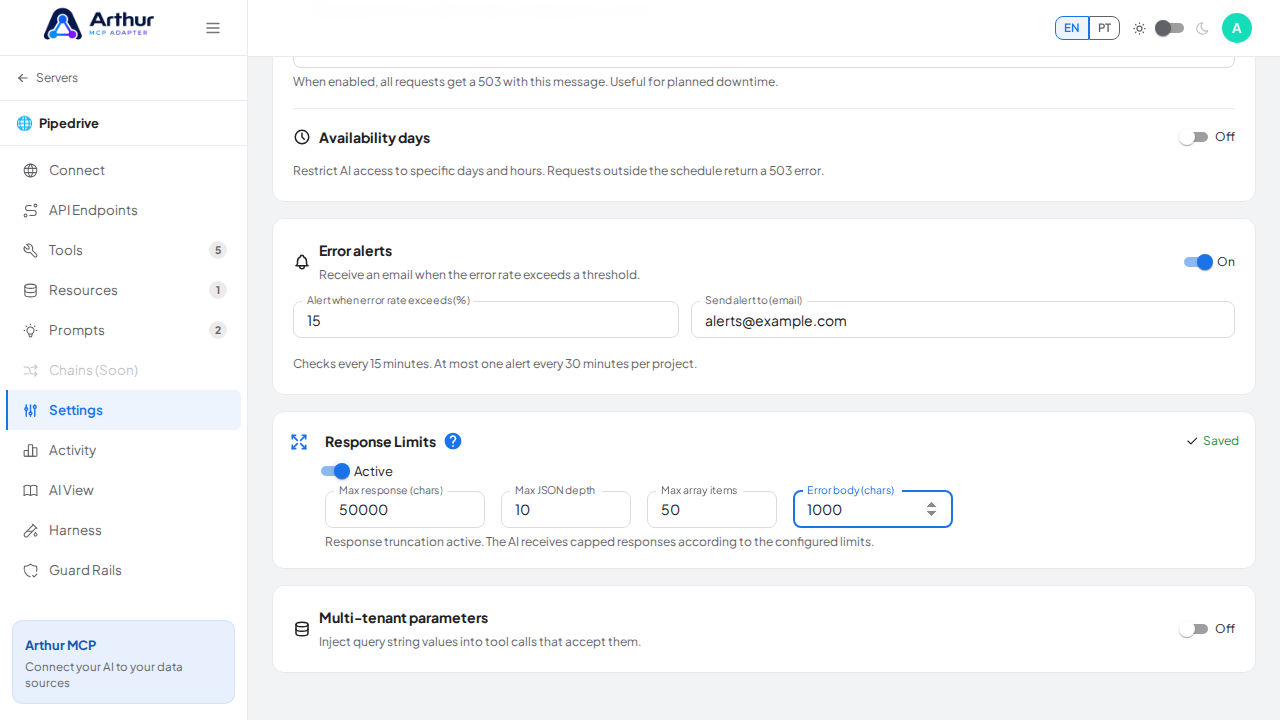Select the Settings menu item
Screen dimensions: 1280x720
pos(123,410)
